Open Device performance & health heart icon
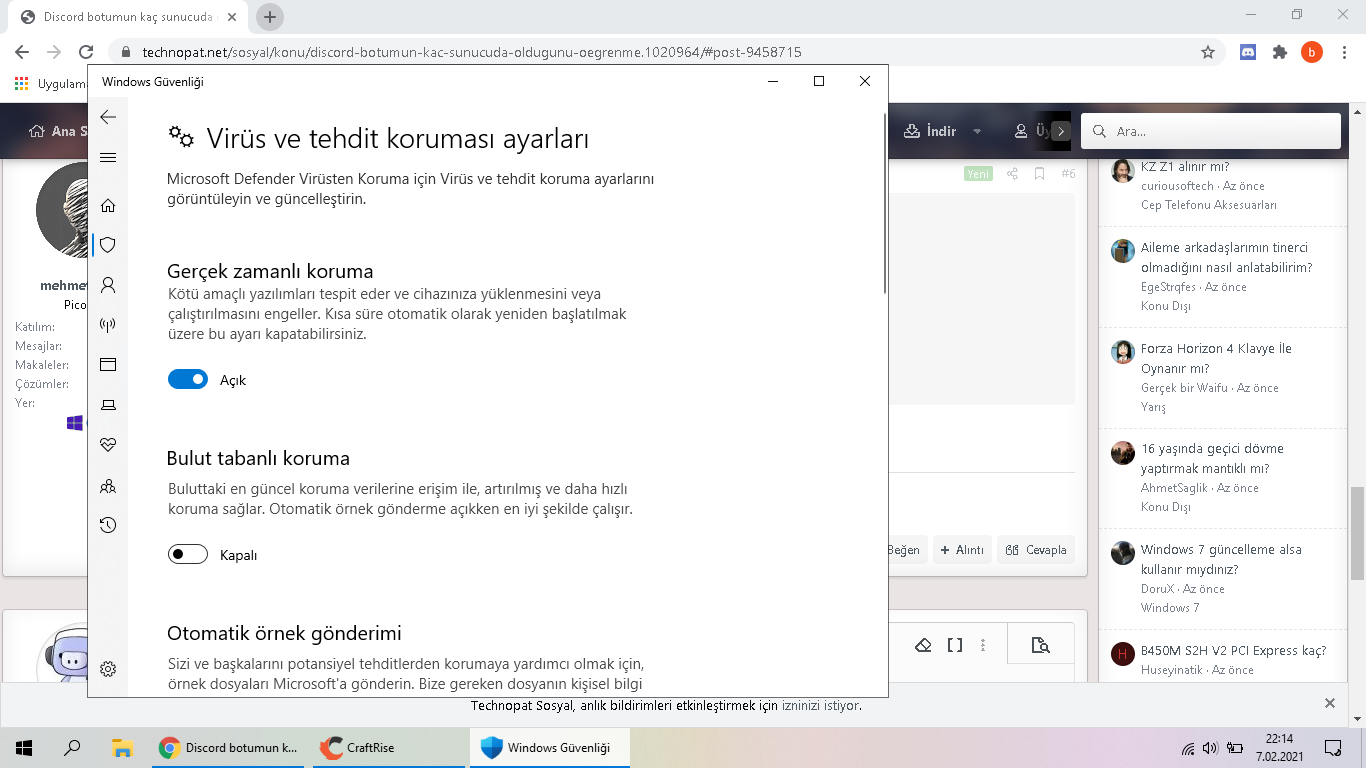Image resolution: width=1366 pixels, height=768 pixels. (x=108, y=445)
